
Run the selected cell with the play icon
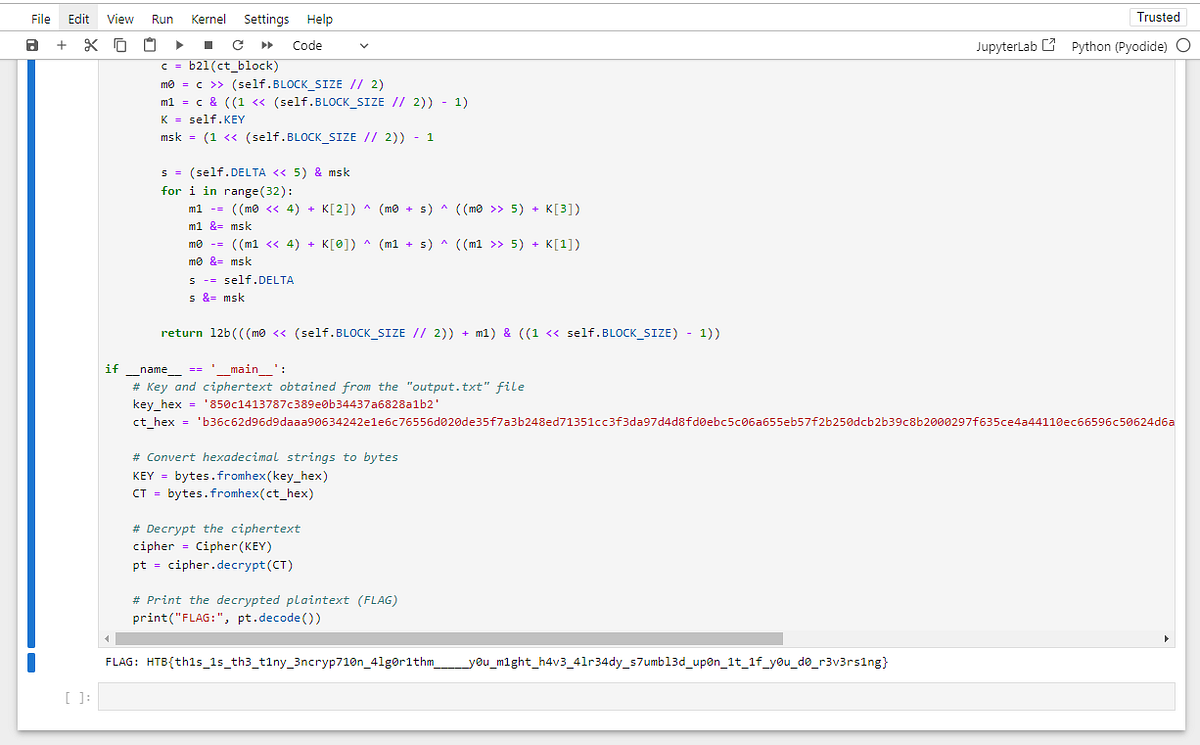179,45
